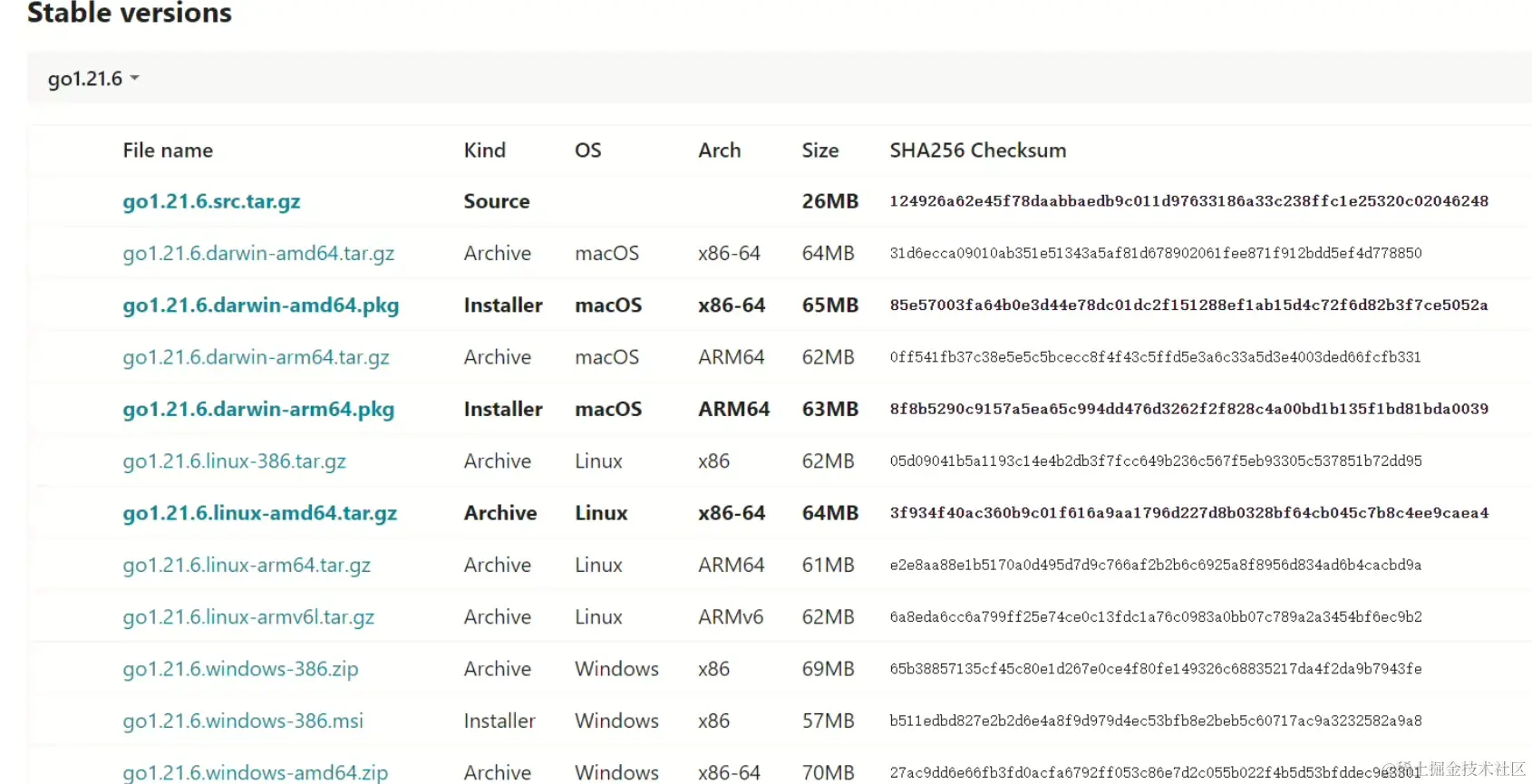1532x784 pixels.
Task: Download go1.21.6.src.tar.gz source file
Action: (211, 201)
